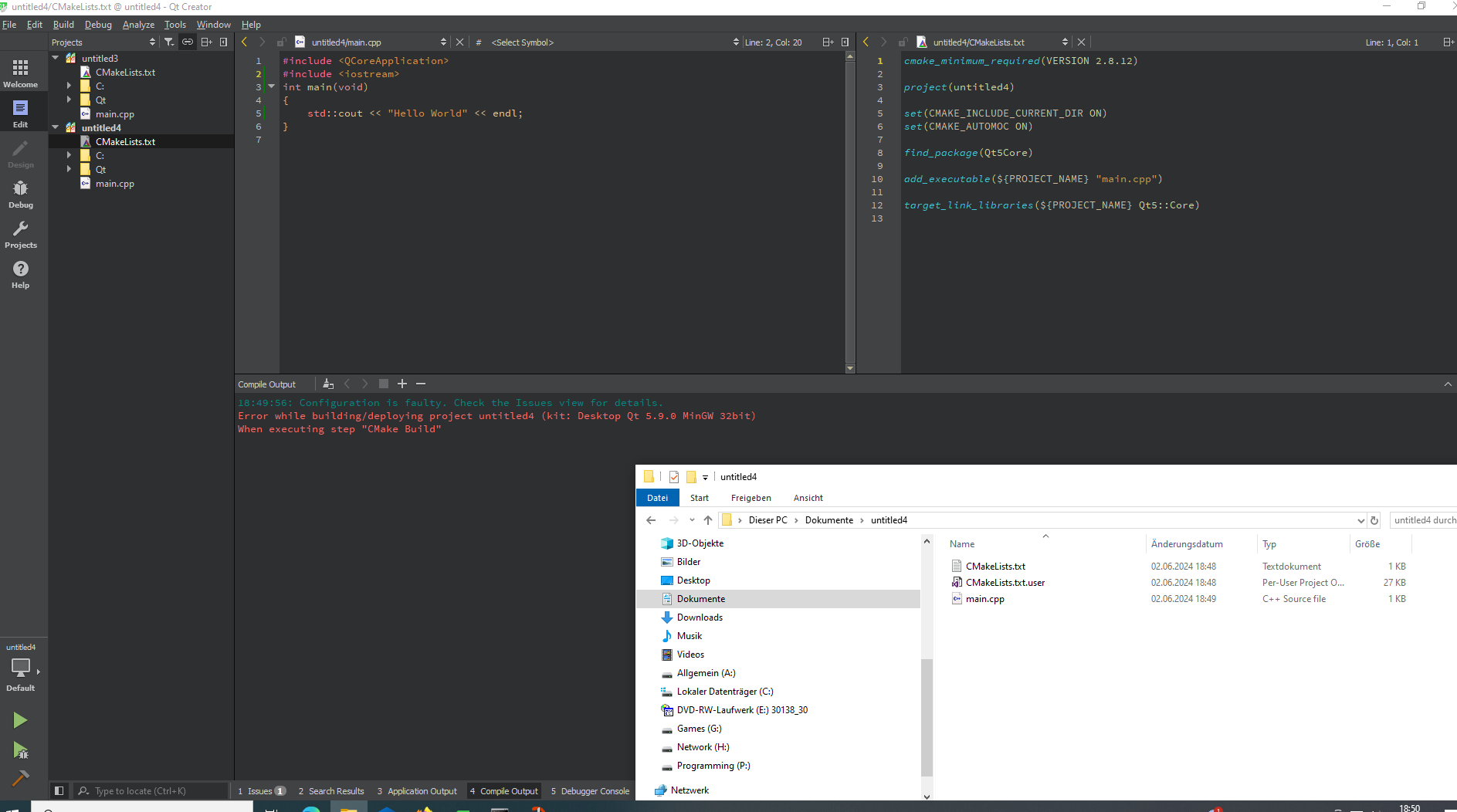1457x812 pixels.
Task: Go back in CMakeLists.txt editor
Action: (x=866, y=42)
